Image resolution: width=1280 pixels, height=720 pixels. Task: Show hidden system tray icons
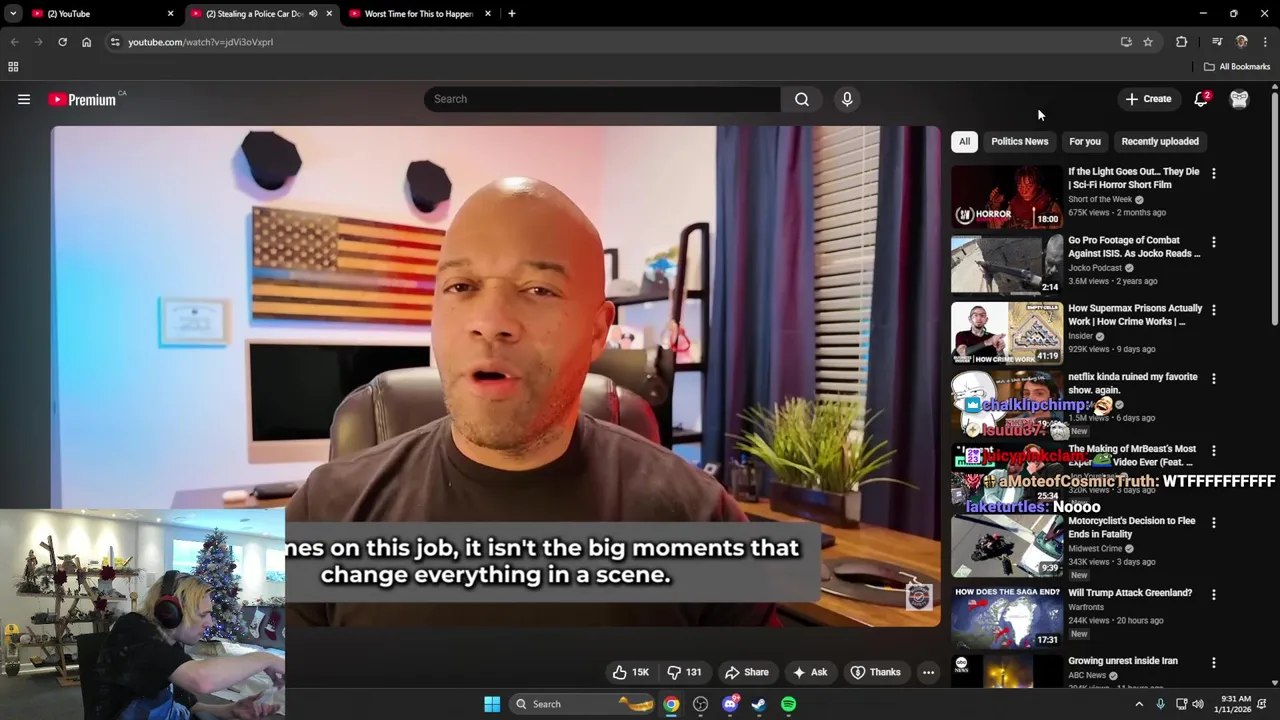(1138, 704)
